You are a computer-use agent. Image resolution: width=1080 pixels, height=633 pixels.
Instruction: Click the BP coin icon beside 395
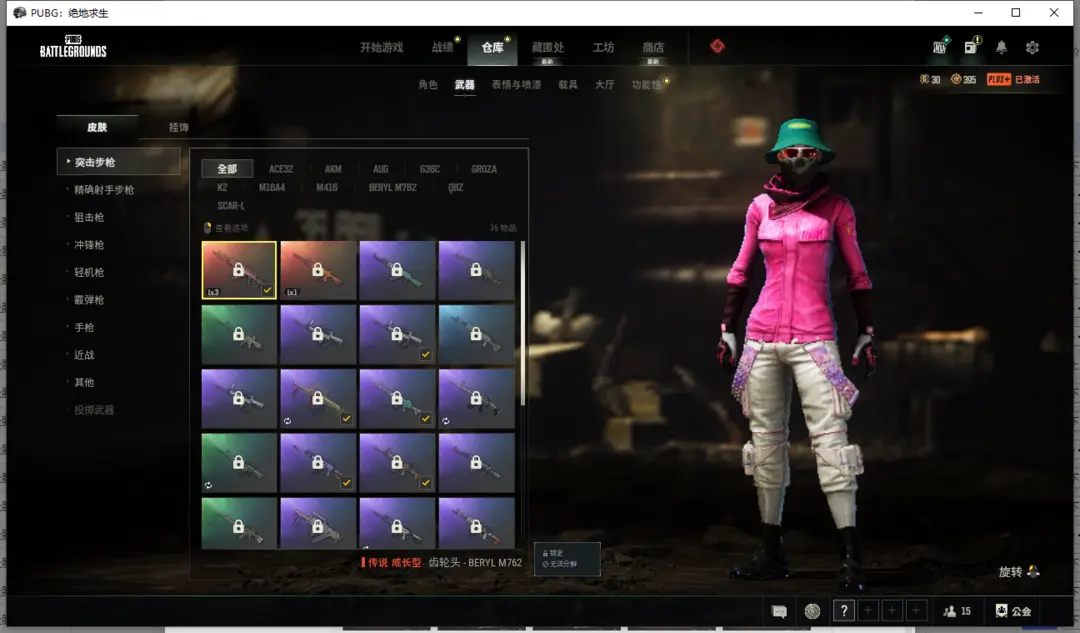coord(955,79)
